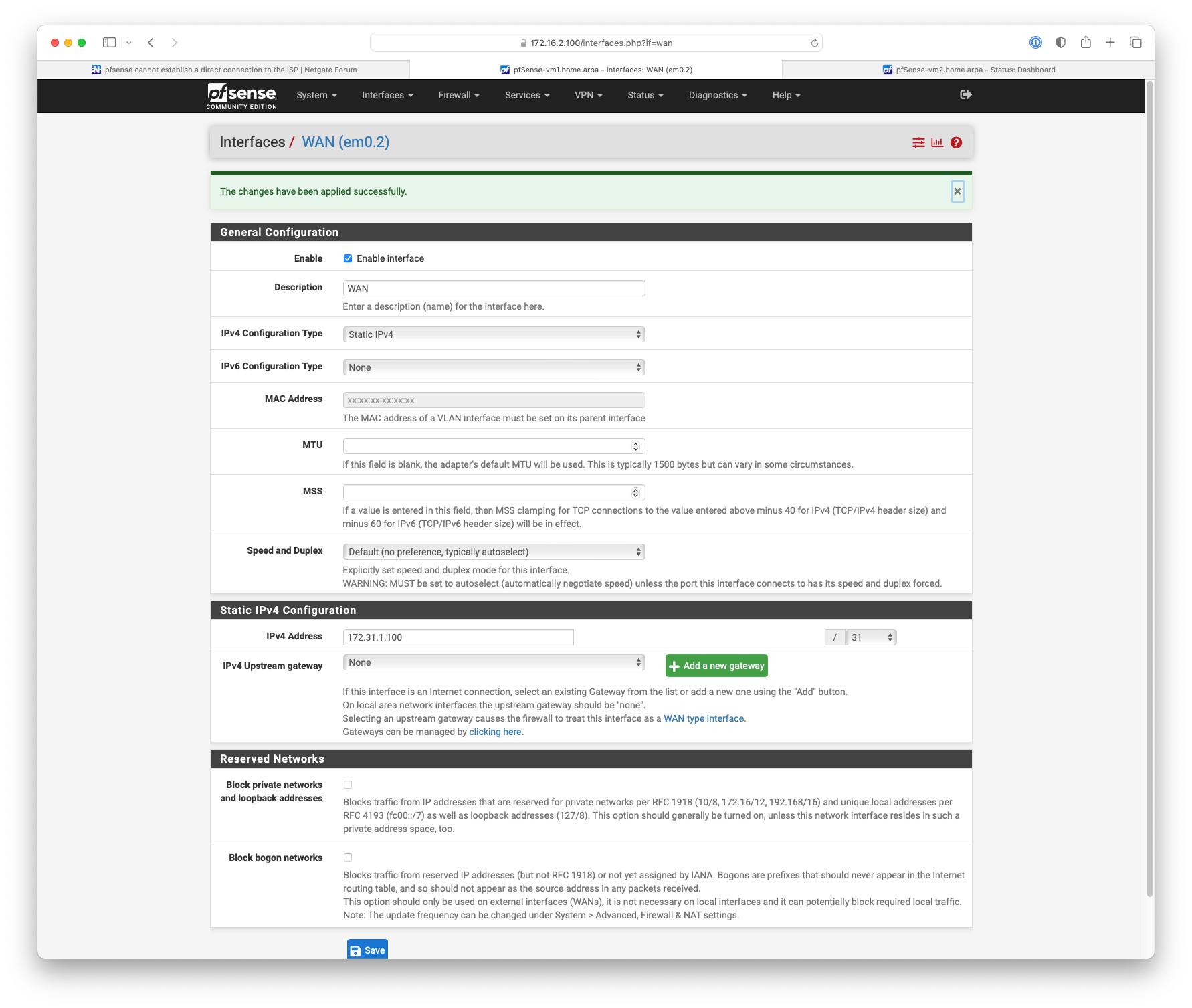Click the Description label link
This screenshot has width=1192, height=1008.
[298, 287]
